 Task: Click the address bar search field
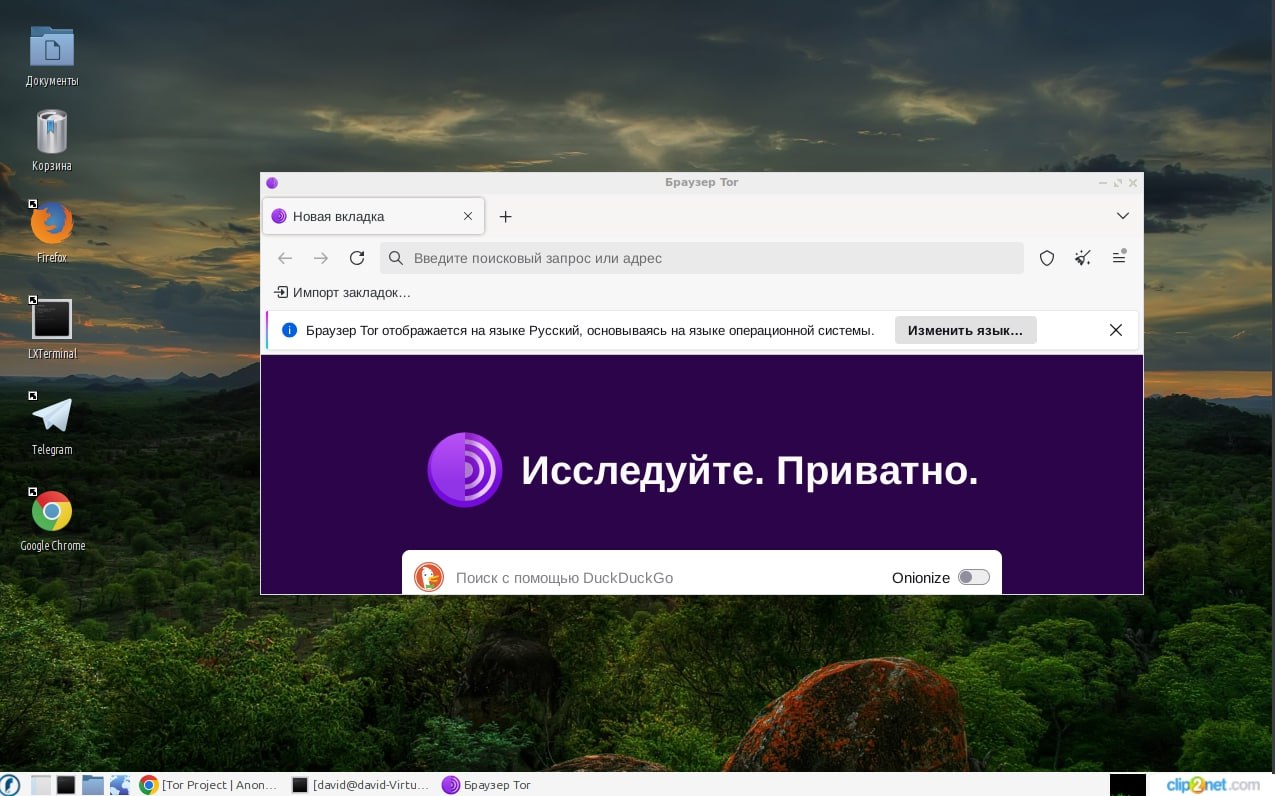pyautogui.click(x=702, y=258)
